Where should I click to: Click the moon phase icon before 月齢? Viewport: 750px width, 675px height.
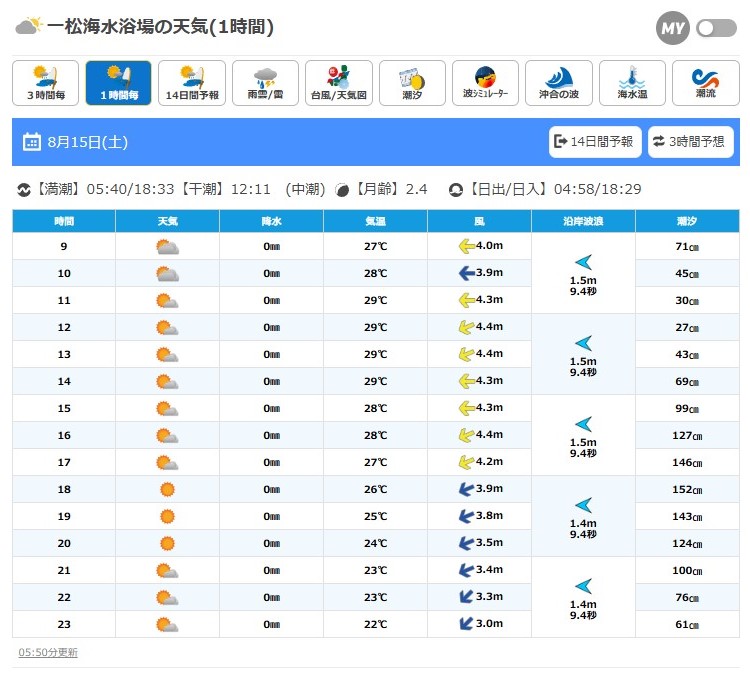pyautogui.click(x=342, y=190)
